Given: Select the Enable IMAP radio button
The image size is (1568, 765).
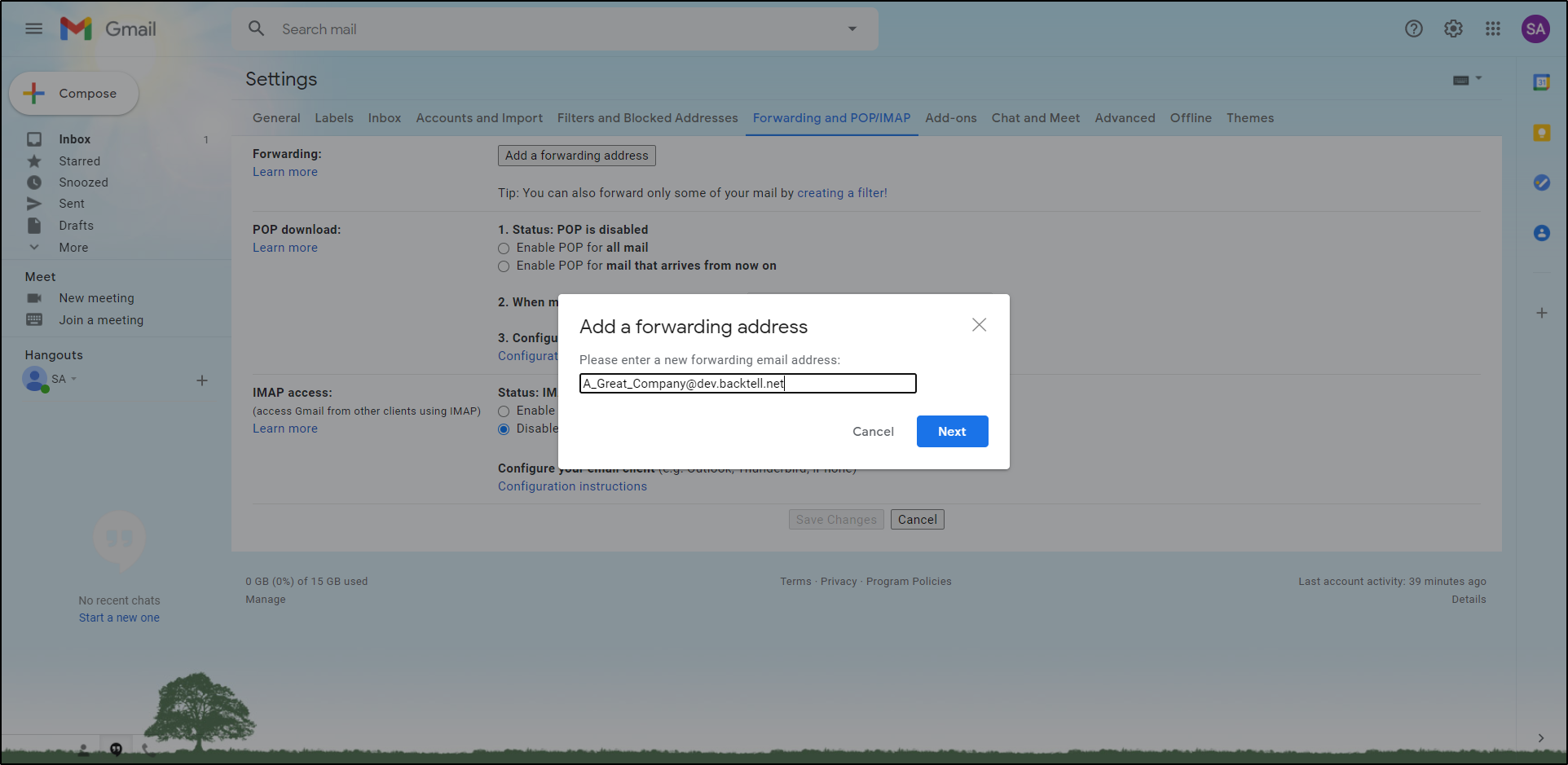Looking at the screenshot, I should (x=504, y=411).
